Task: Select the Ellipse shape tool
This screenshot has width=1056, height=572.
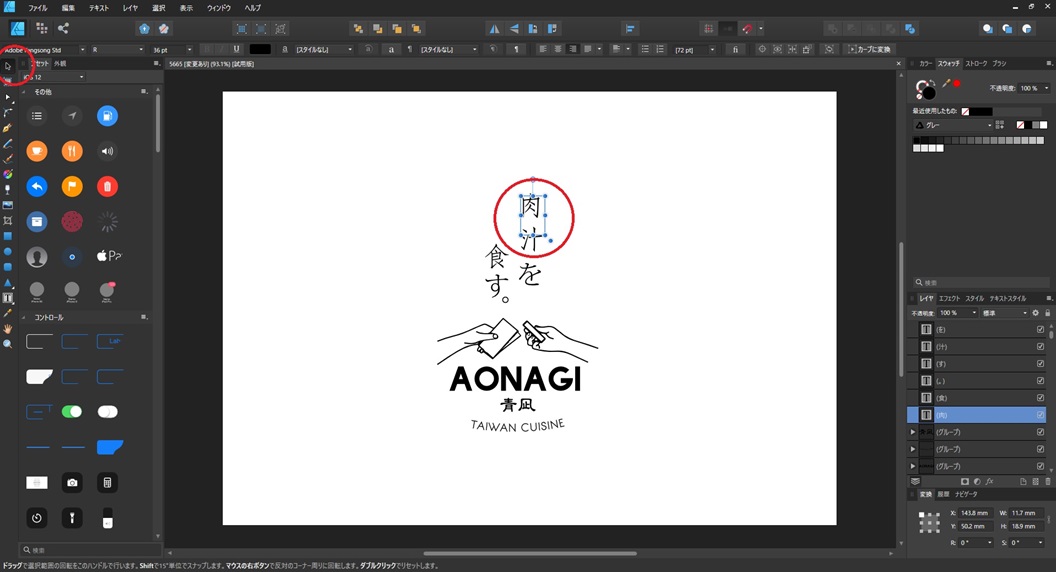Action: click(7, 251)
